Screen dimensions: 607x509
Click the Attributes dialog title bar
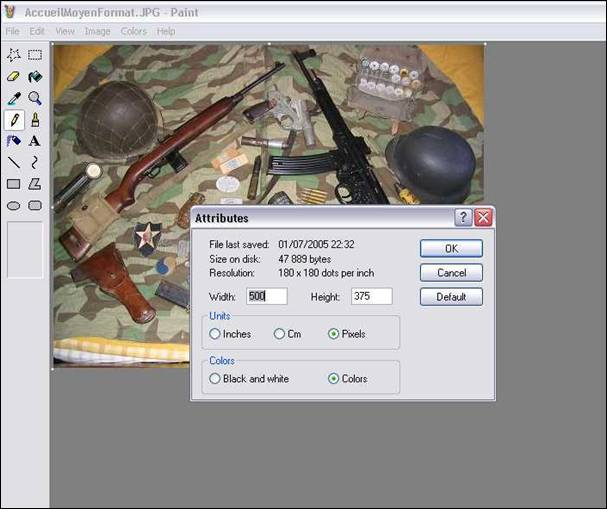(322, 218)
